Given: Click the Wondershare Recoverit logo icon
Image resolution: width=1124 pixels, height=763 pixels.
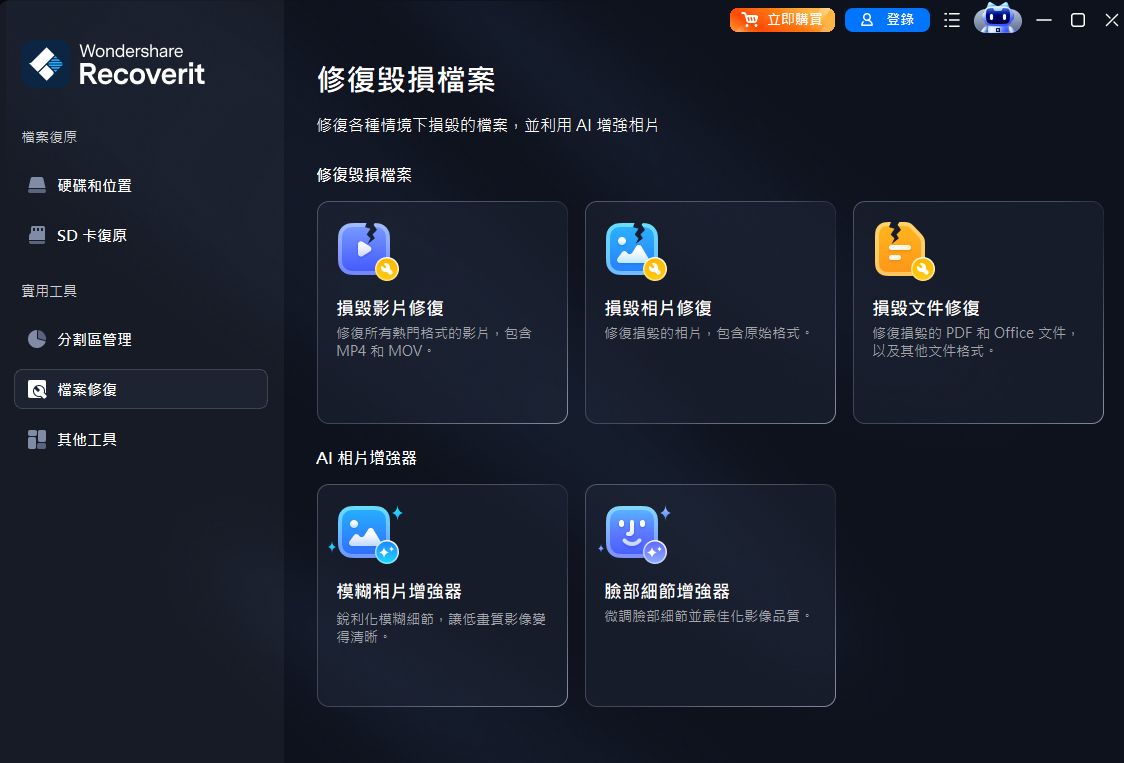Looking at the screenshot, I should (46, 65).
